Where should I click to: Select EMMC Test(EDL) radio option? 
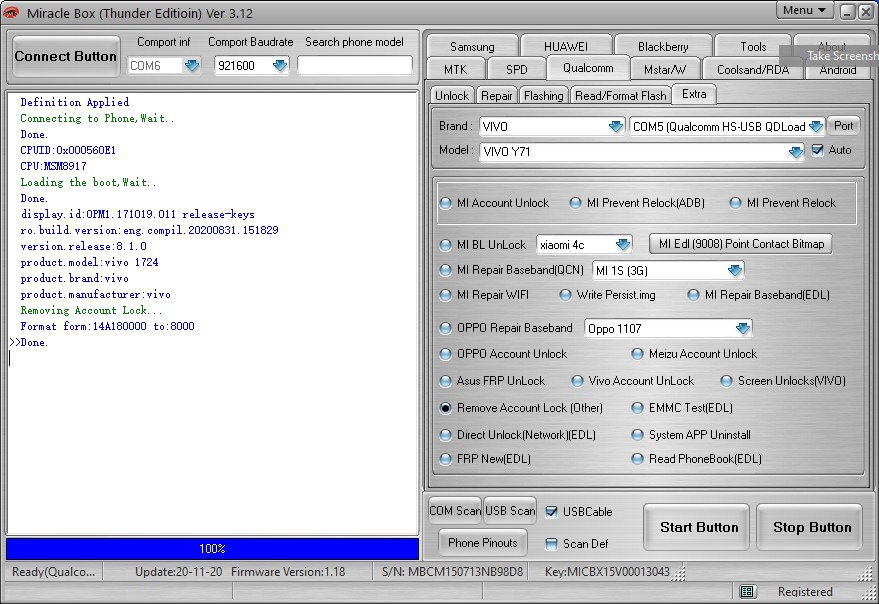pyautogui.click(x=637, y=408)
